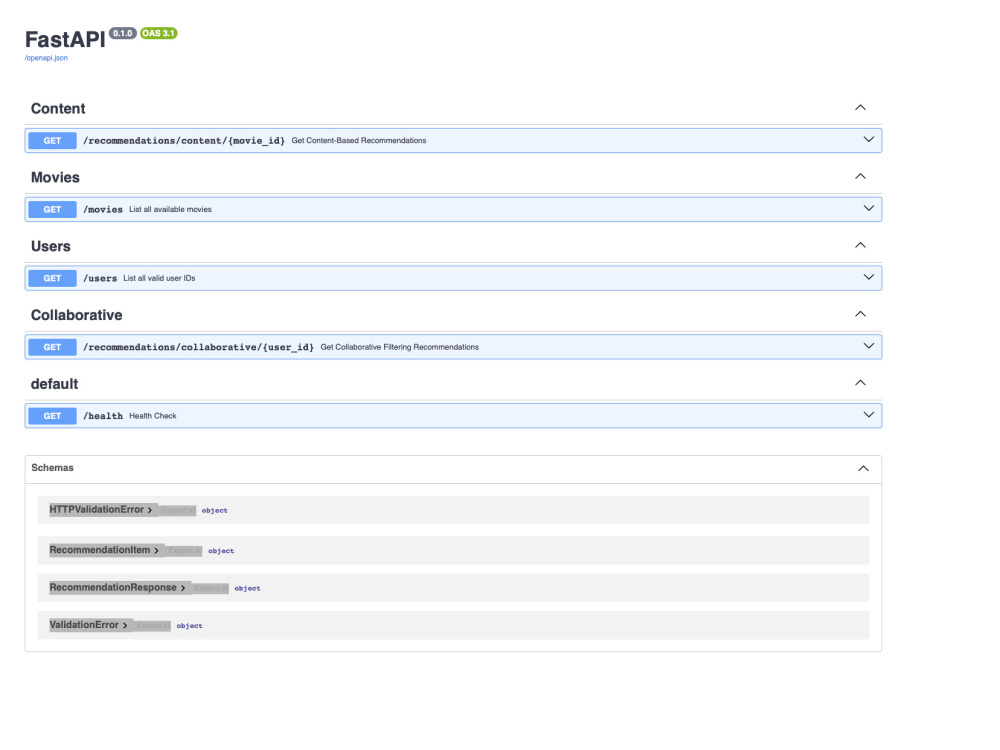
Task: Expand the RecommendationResponse schema
Action: (117, 587)
